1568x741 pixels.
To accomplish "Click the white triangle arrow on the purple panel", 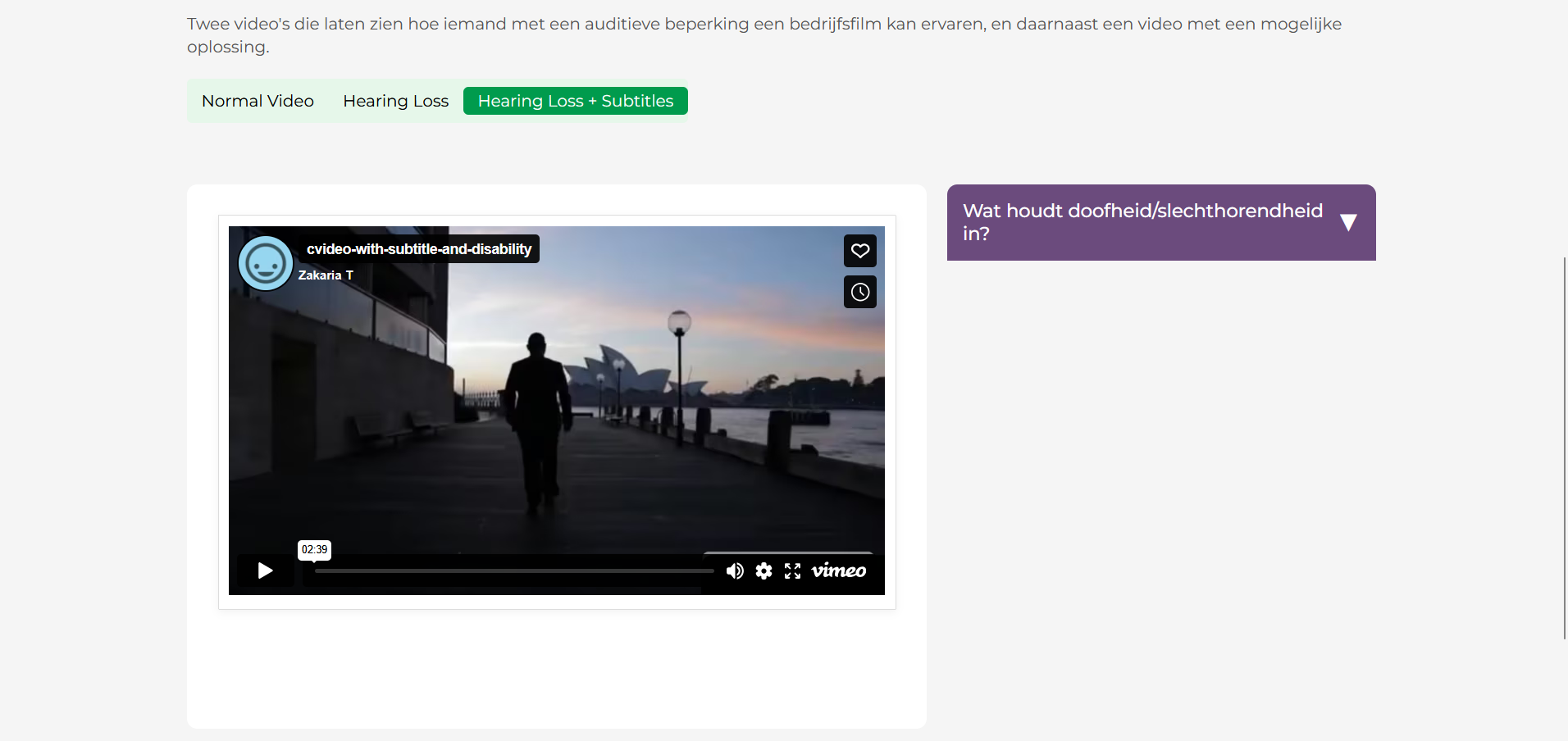I will coord(1348,222).
